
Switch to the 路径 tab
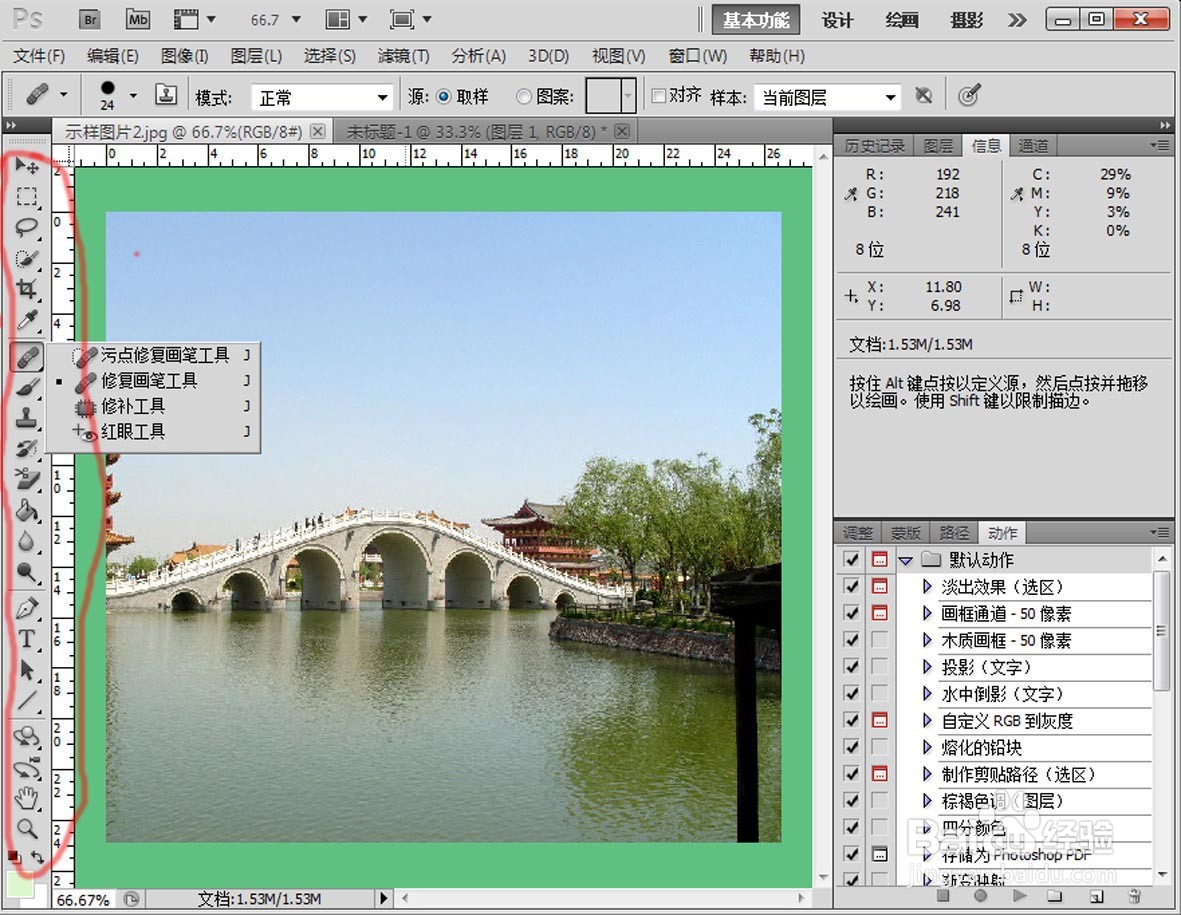click(x=954, y=533)
